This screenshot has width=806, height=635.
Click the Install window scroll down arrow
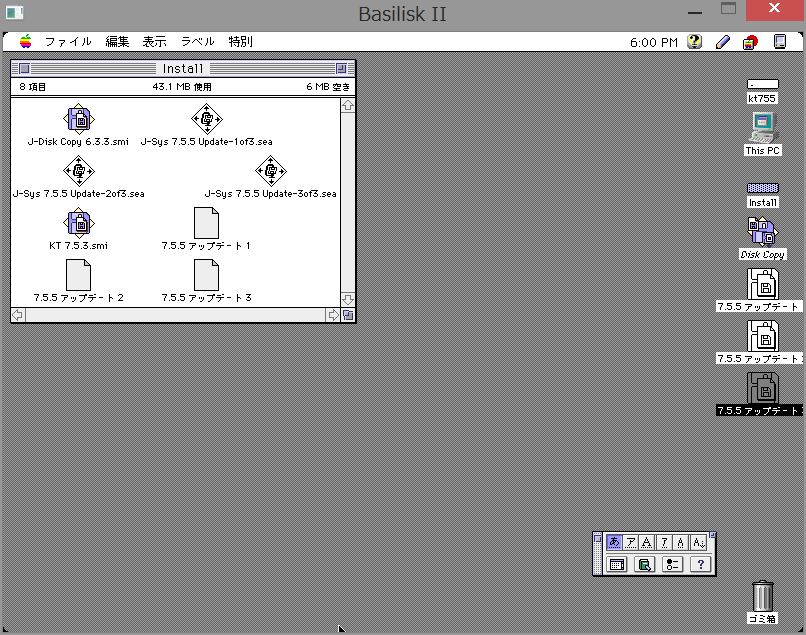point(348,300)
